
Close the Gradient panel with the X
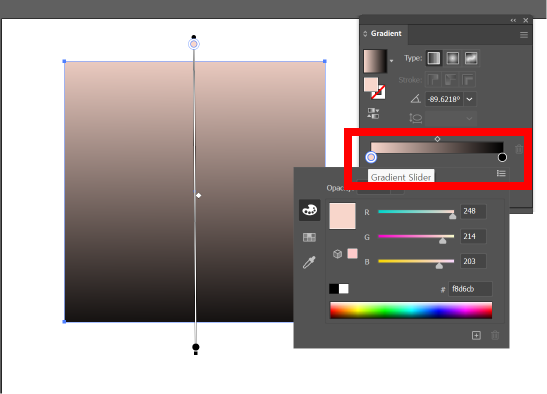coord(526,20)
